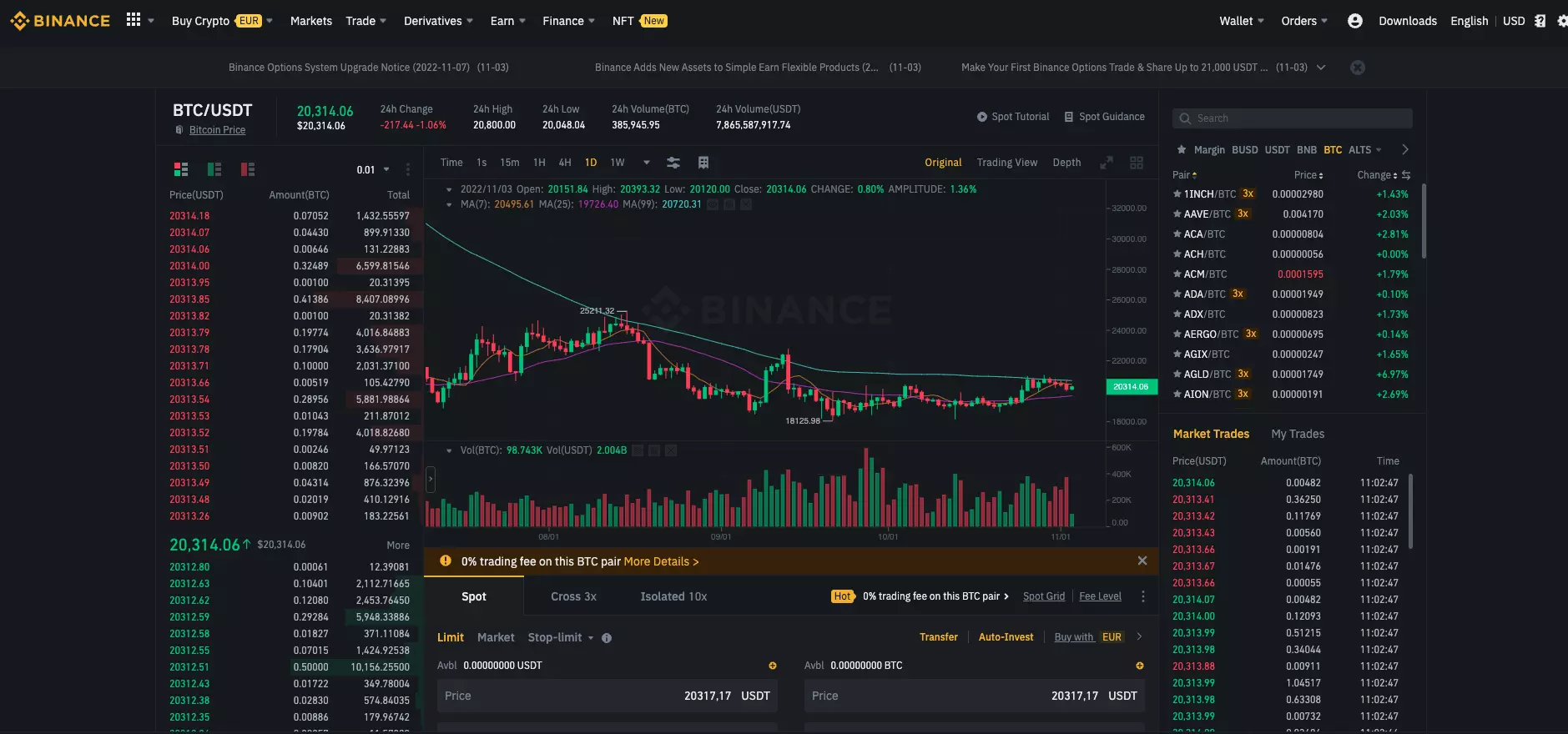
Task: Open the Bitcoin Price link
Action: [217, 130]
